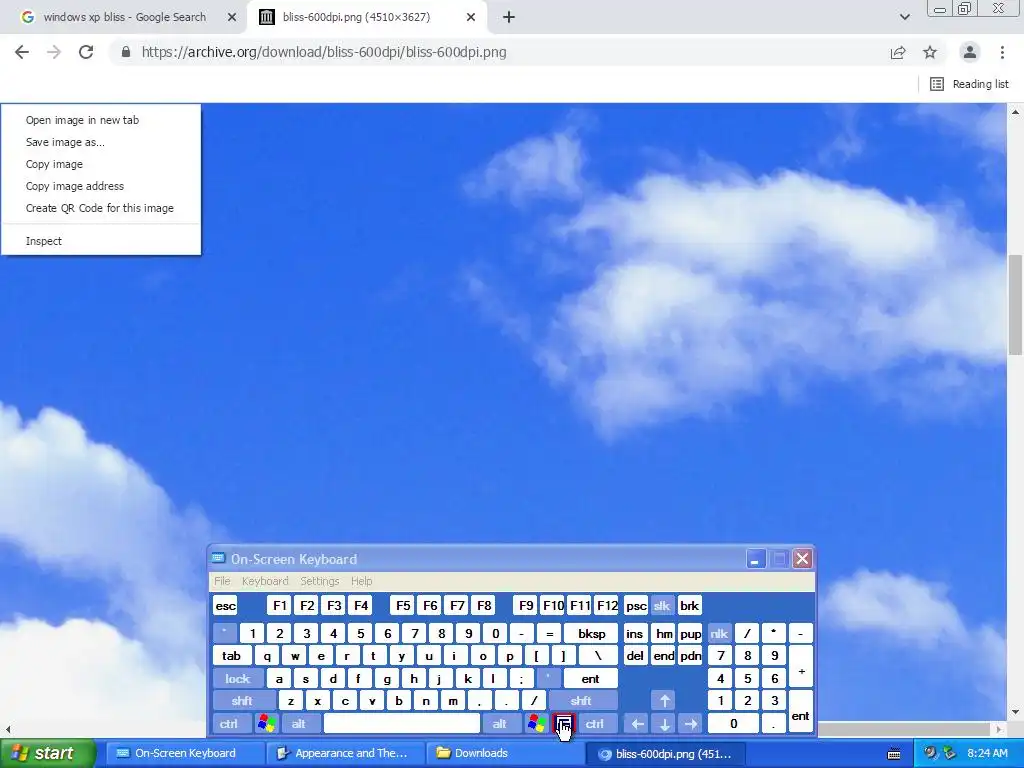Image resolution: width=1024 pixels, height=768 pixels.
Task: Click the tab key on keyboard
Action: click(232, 656)
